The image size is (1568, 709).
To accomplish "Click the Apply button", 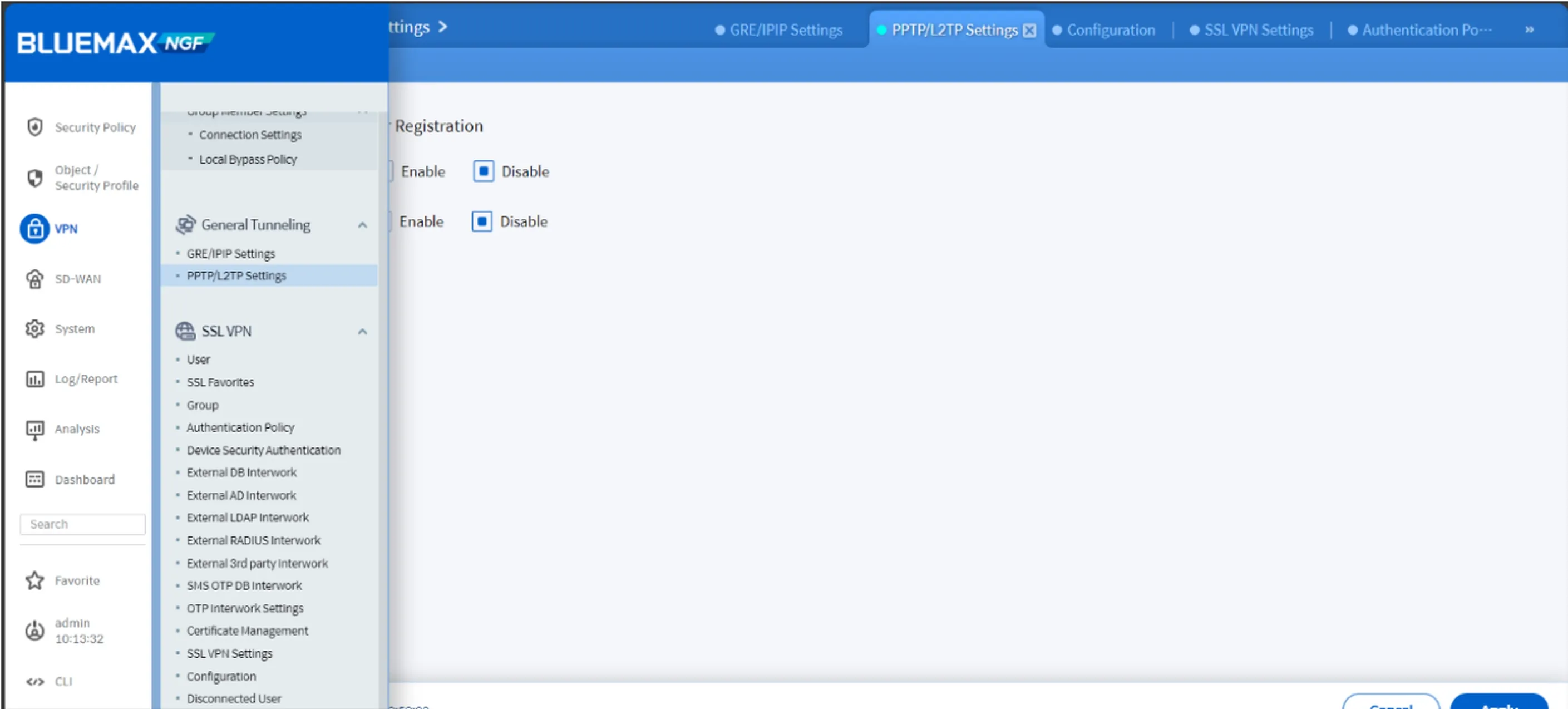I will 1498,701.
